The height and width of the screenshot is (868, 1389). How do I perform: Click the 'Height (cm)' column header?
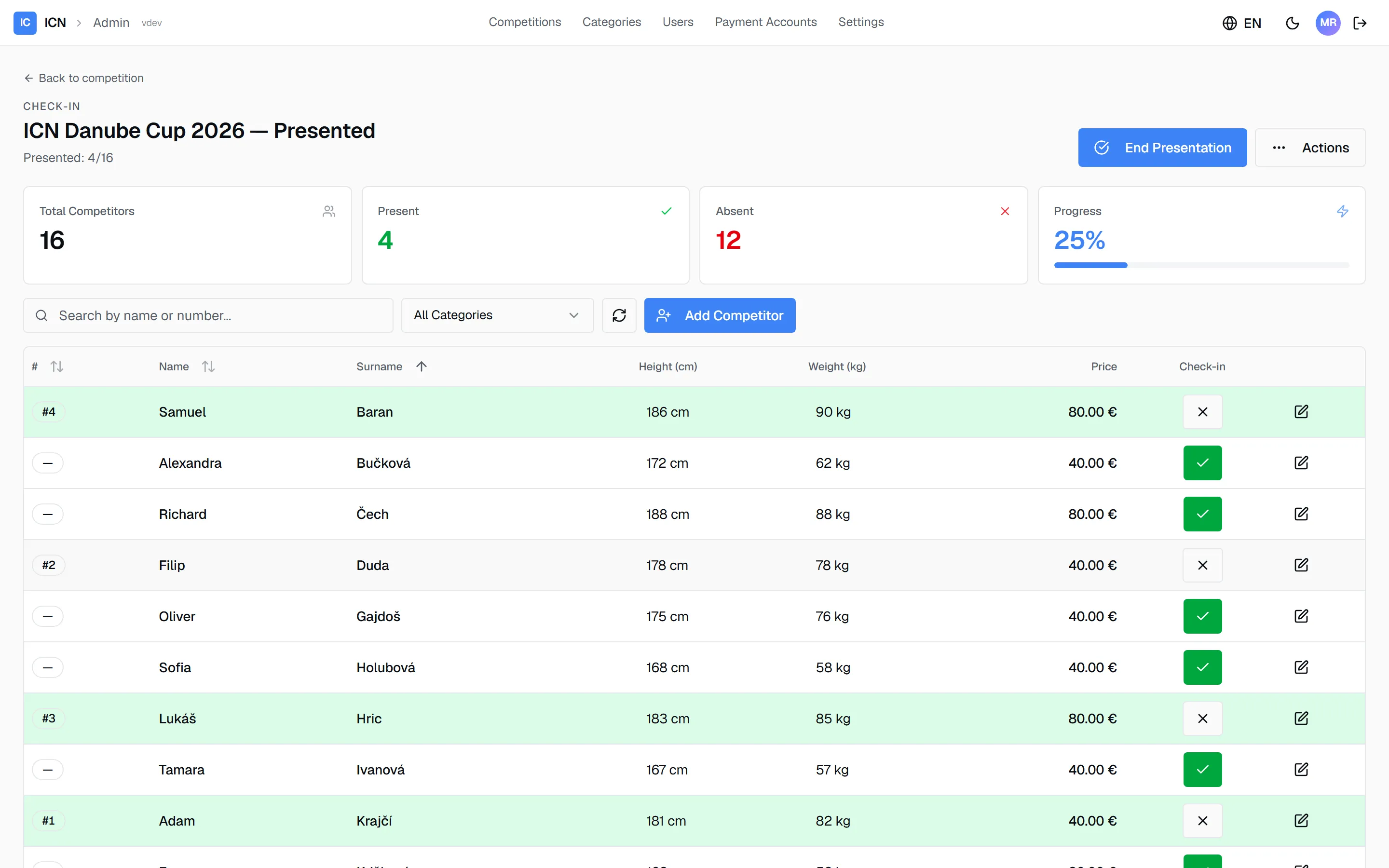tap(668, 366)
